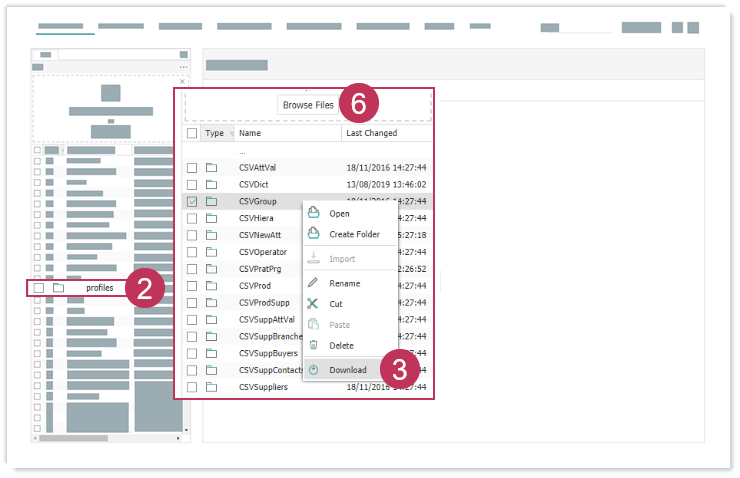Click the Delete trash icon

coord(313,345)
